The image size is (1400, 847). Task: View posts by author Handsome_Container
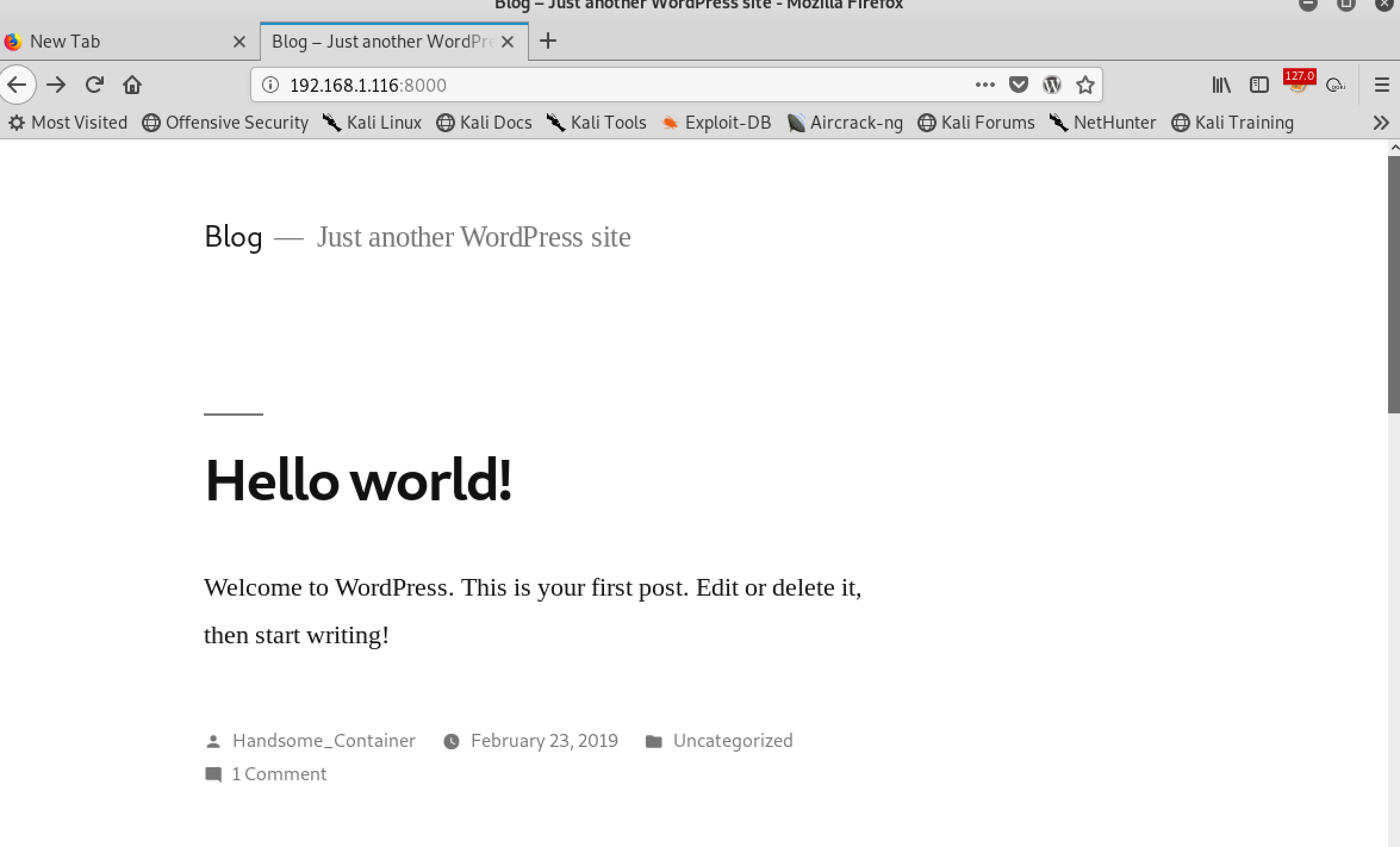point(323,740)
